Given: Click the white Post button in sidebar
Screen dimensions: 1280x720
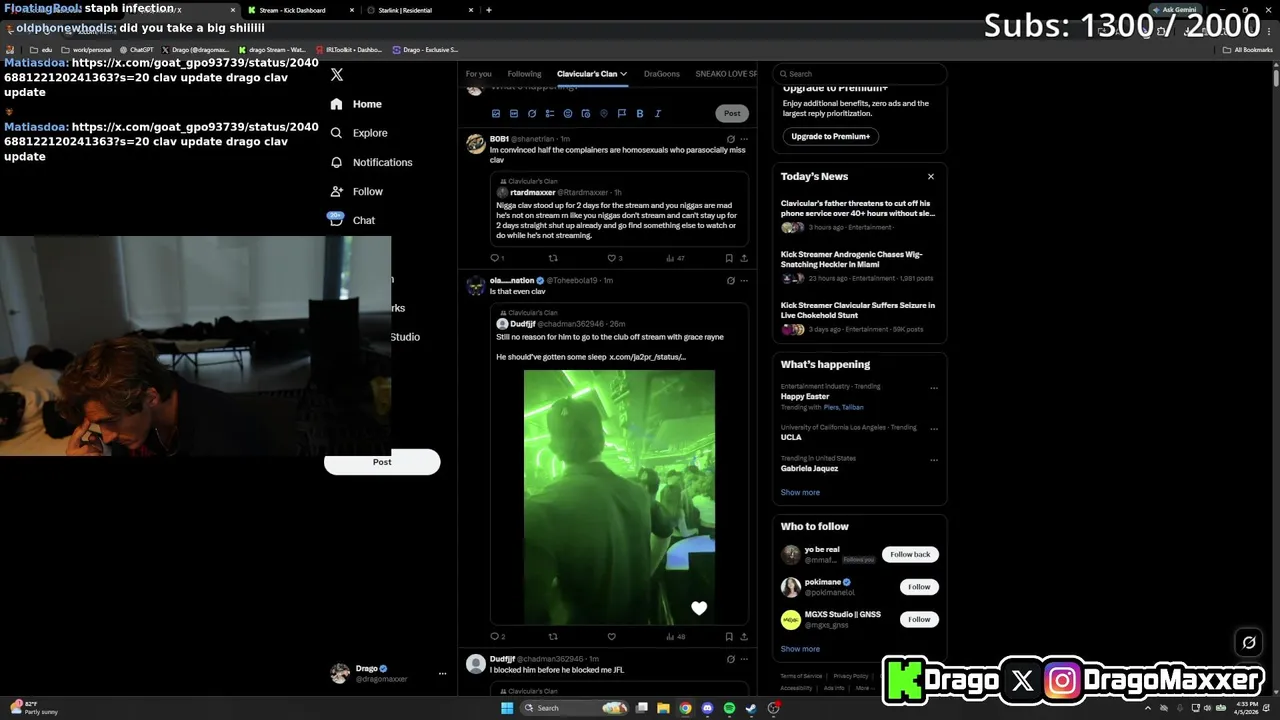Looking at the screenshot, I should 382,462.
